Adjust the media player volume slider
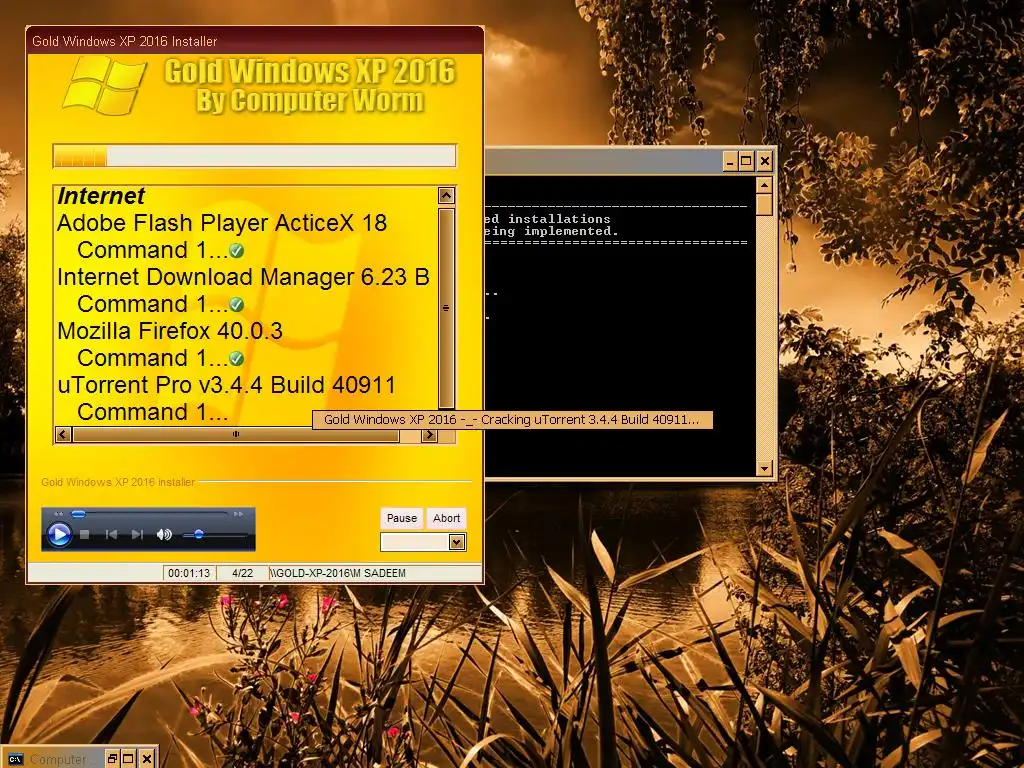 [x=199, y=535]
